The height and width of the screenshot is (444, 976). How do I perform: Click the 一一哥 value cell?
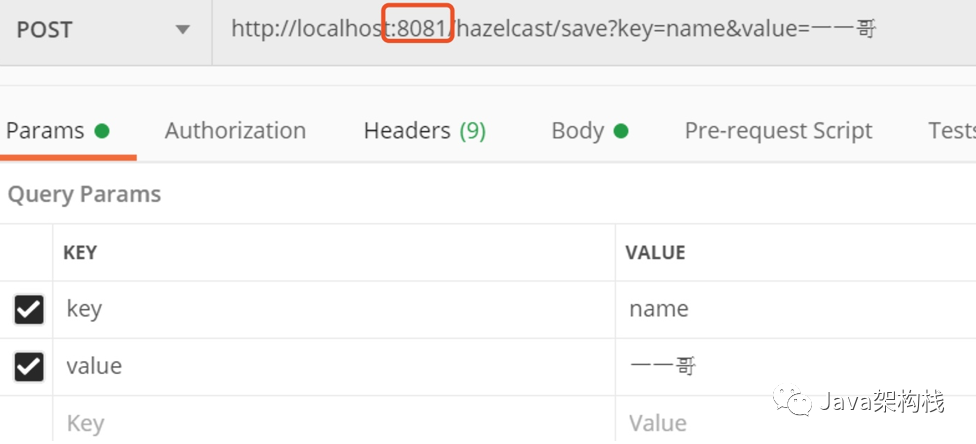(796, 367)
